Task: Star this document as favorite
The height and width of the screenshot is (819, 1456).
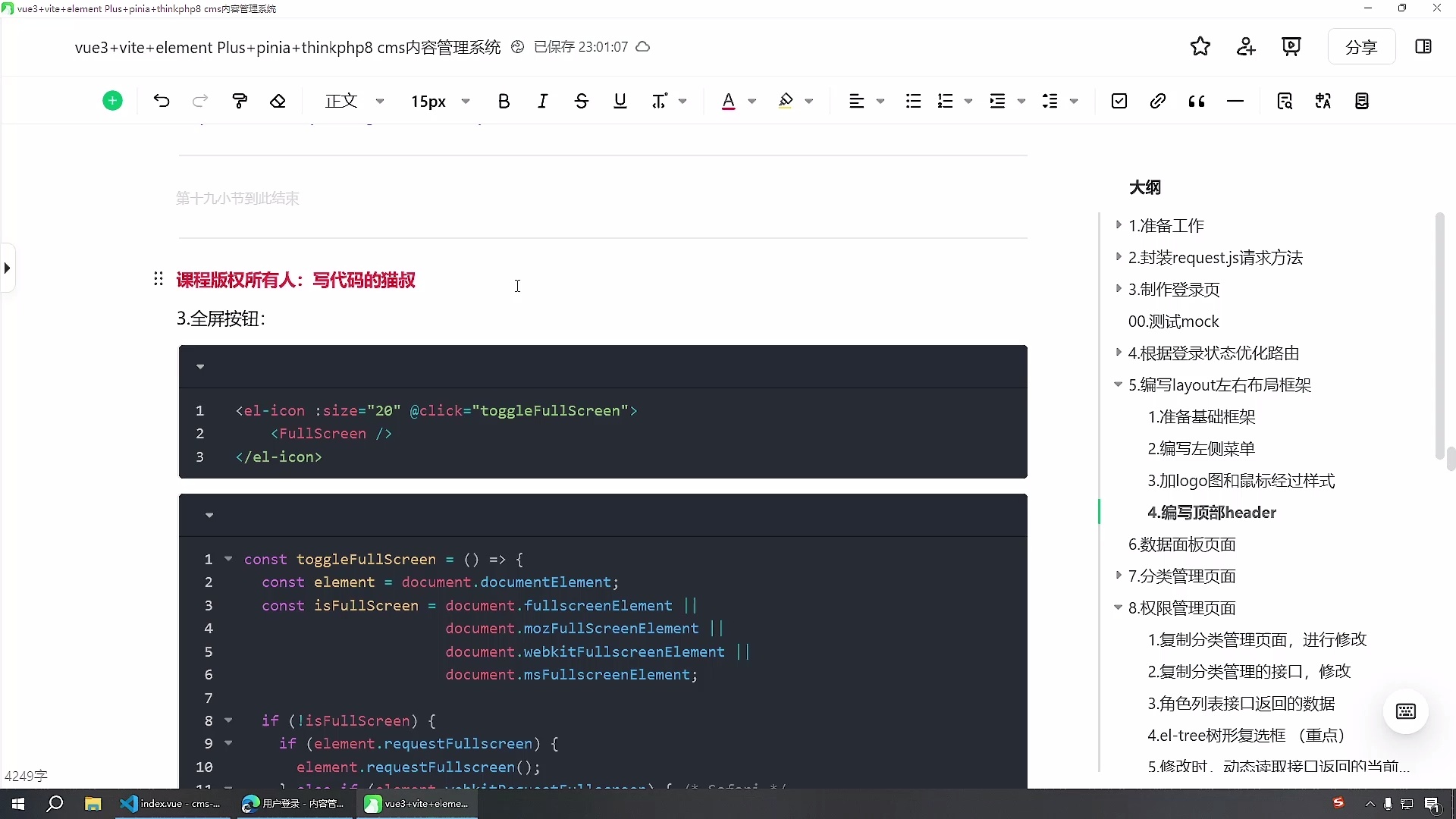Action: pyautogui.click(x=1200, y=47)
